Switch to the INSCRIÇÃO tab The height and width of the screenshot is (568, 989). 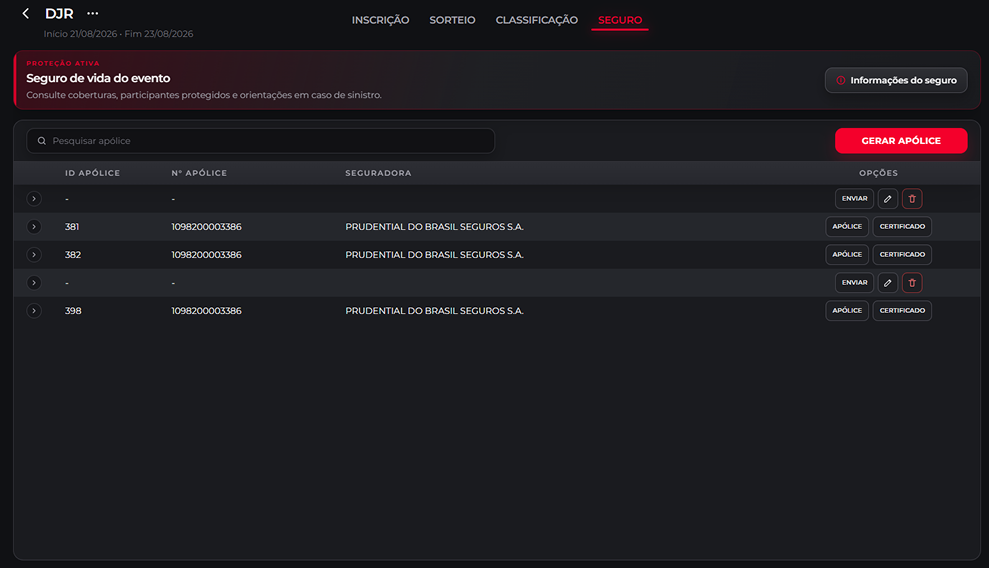point(380,20)
